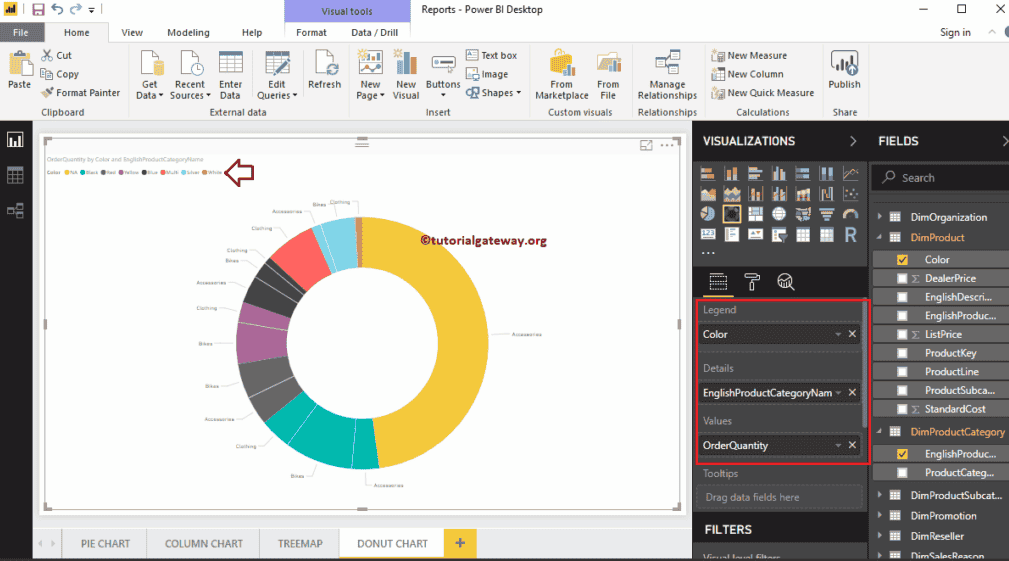Open the Shapes dropdown

pos(494,93)
